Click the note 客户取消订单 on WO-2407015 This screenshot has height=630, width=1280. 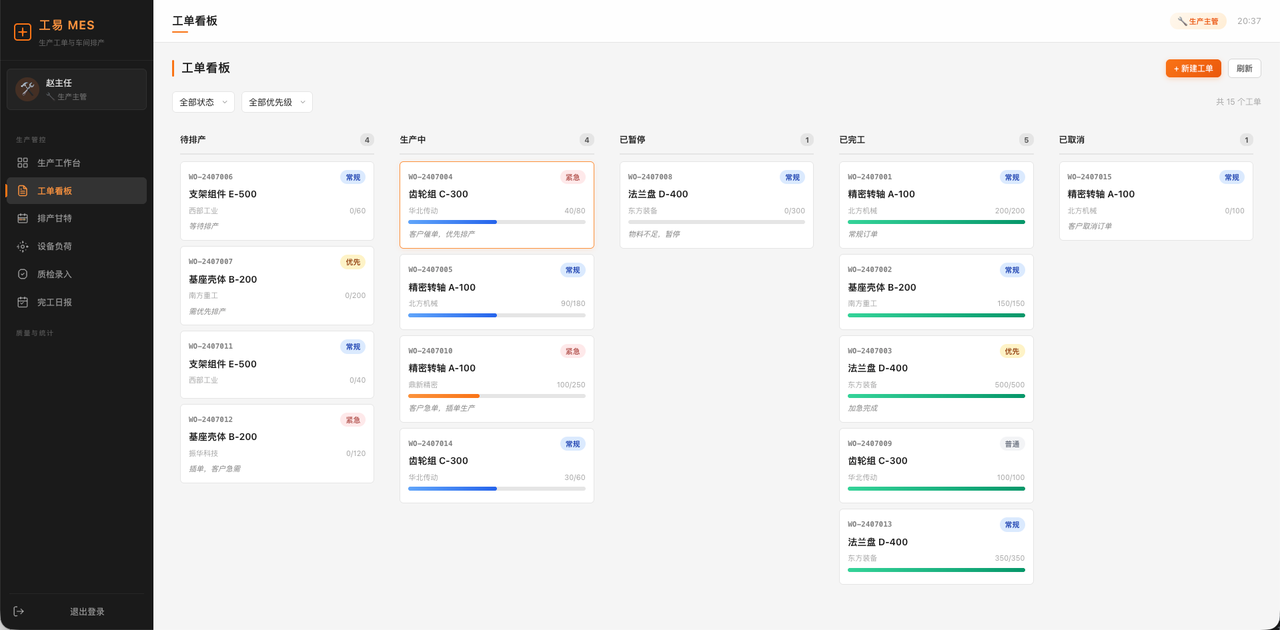[x=1090, y=226]
